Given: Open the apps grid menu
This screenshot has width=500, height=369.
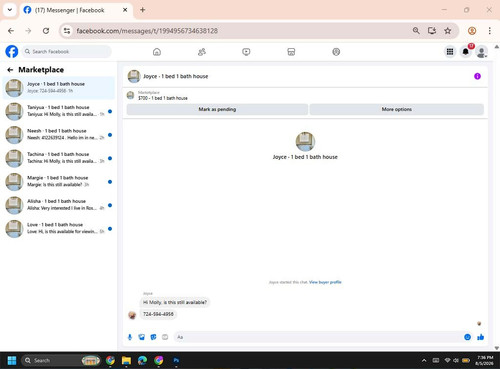Looking at the screenshot, I should click(x=450, y=52).
